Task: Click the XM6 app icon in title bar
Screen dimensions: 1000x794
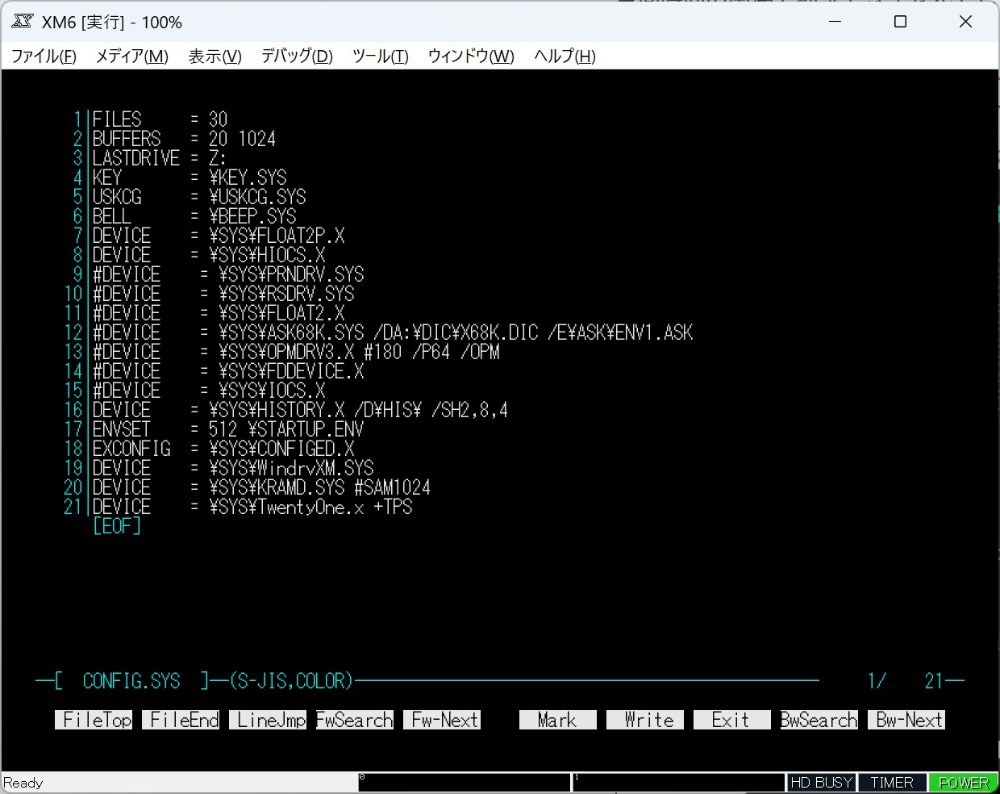Action: [22, 22]
